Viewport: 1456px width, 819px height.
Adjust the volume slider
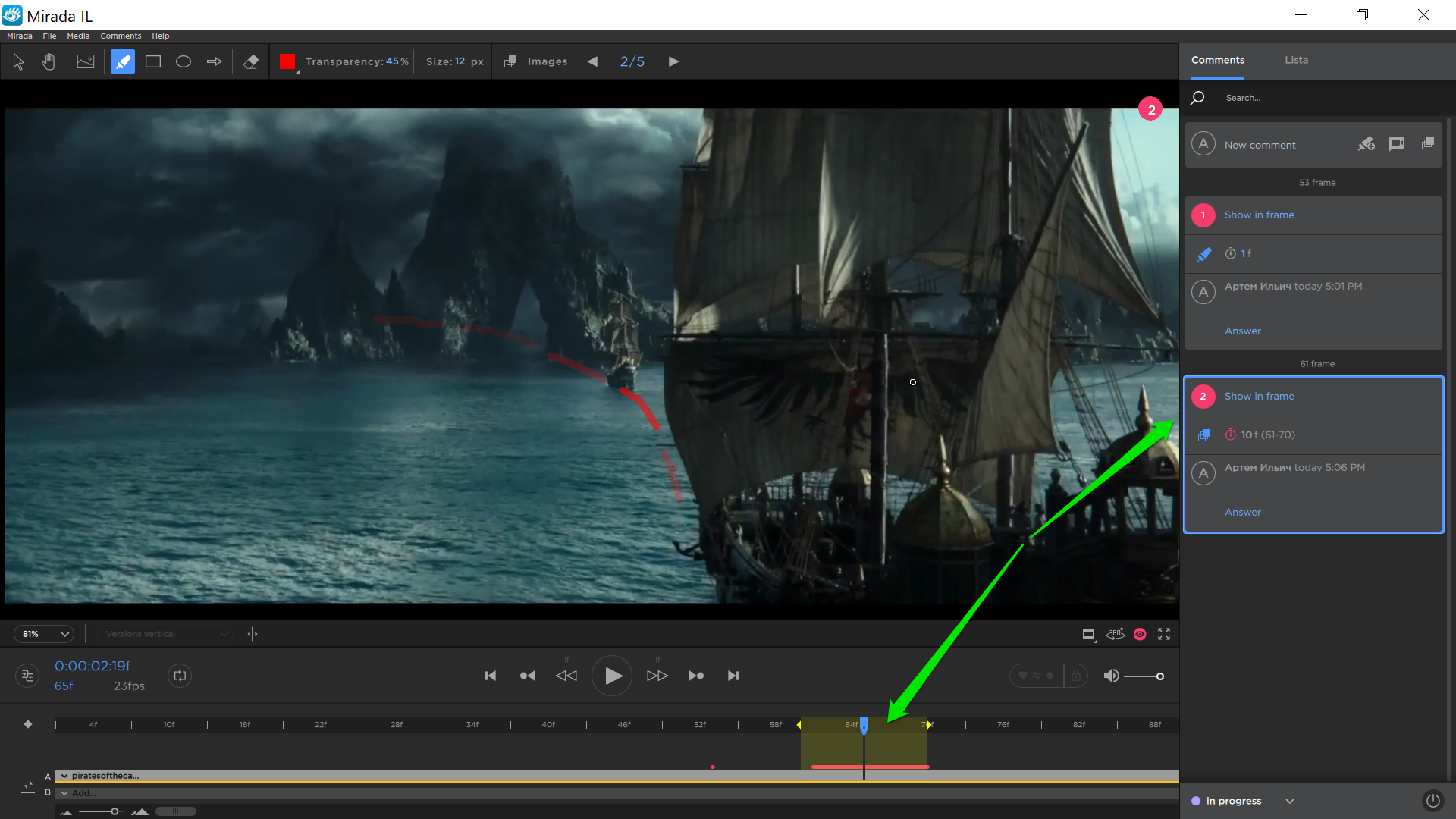click(1144, 676)
